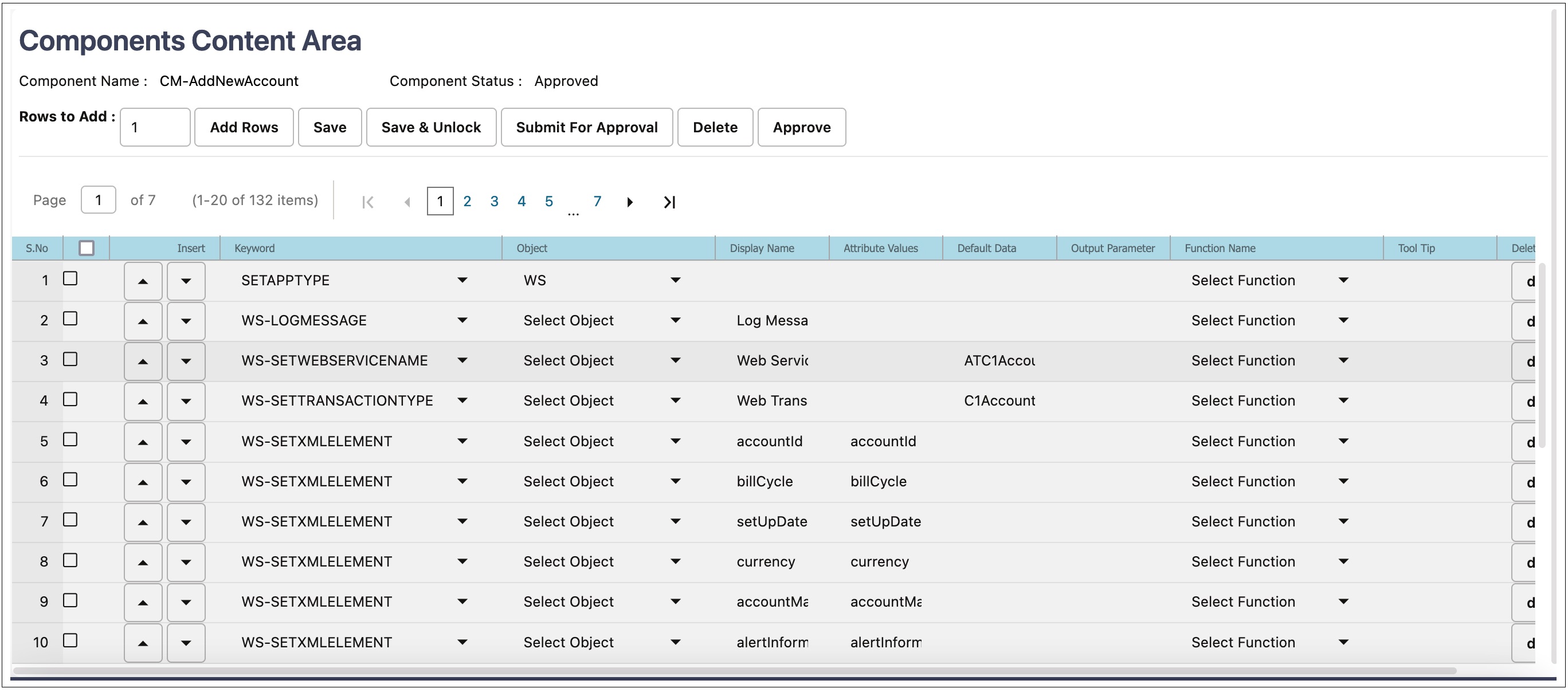Move WS-LOGMESSAGE row up

tap(143, 321)
